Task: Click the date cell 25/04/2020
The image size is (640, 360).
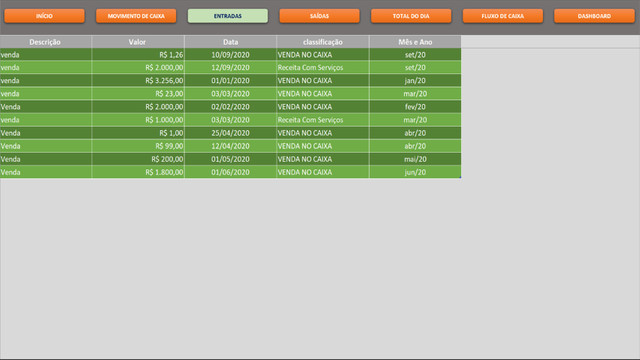Action: click(230, 133)
